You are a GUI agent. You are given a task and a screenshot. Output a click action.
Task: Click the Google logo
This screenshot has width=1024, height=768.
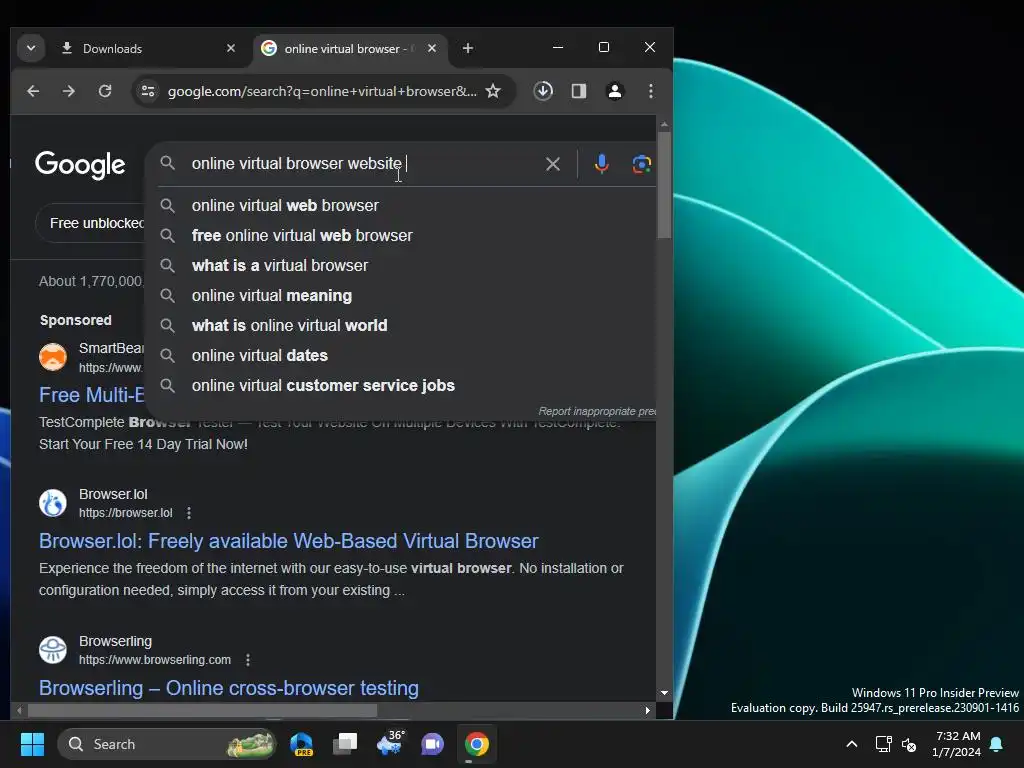tap(80, 165)
